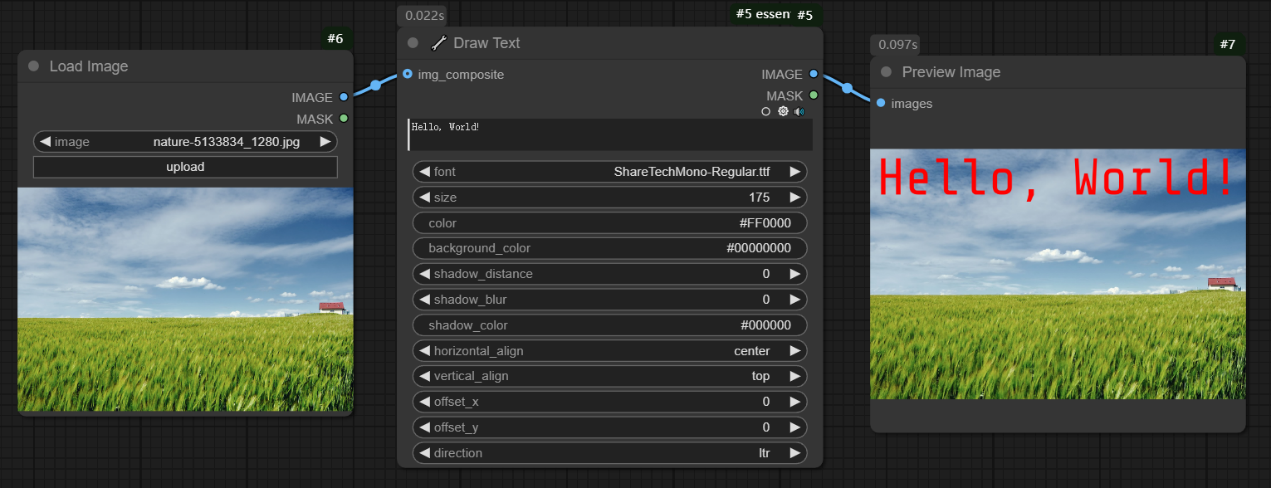The image size is (1271, 488).
Task: Increase the size value with right arrow
Action: (x=794, y=198)
